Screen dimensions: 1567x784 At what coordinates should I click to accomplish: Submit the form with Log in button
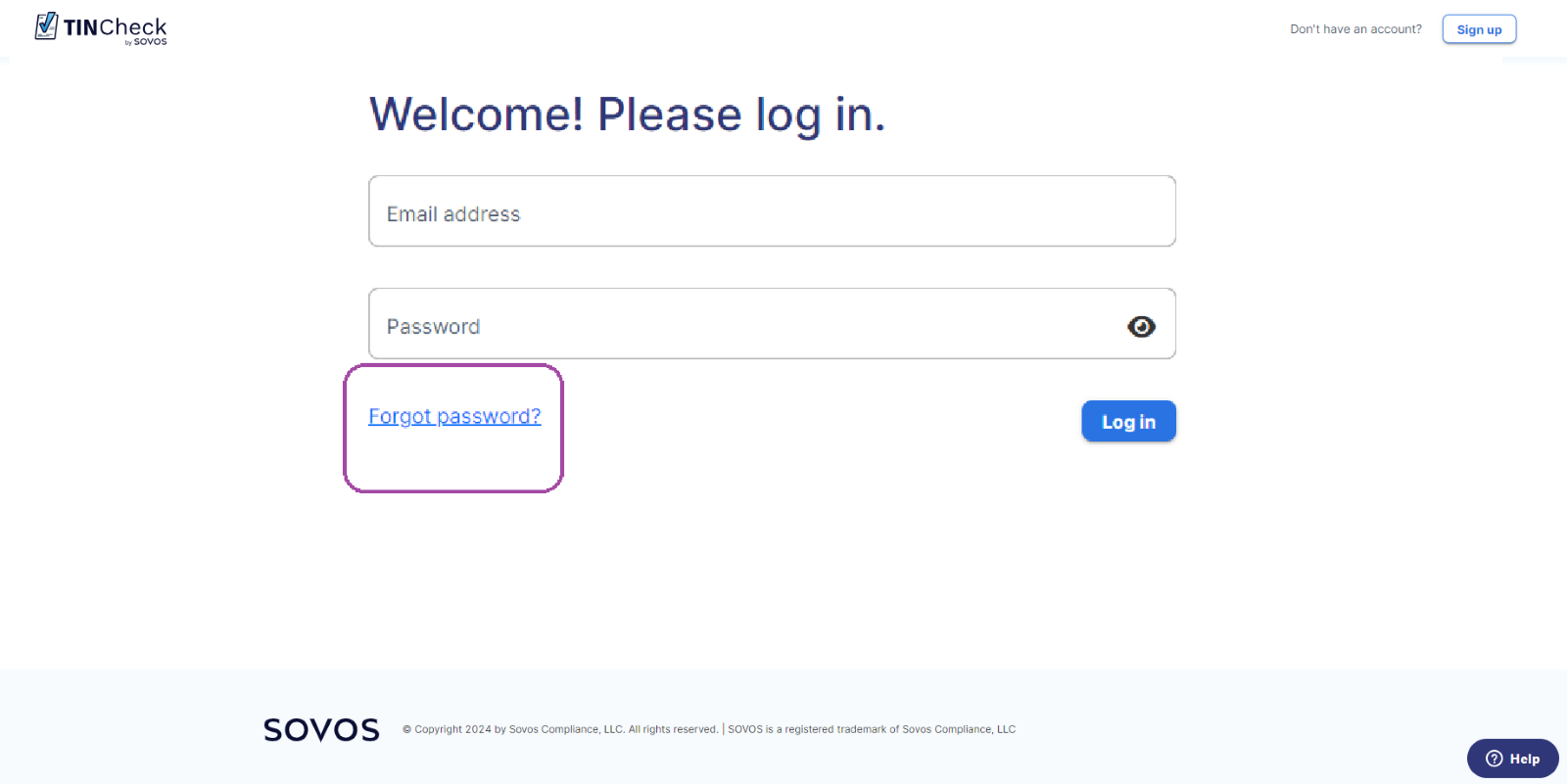pos(1128,422)
